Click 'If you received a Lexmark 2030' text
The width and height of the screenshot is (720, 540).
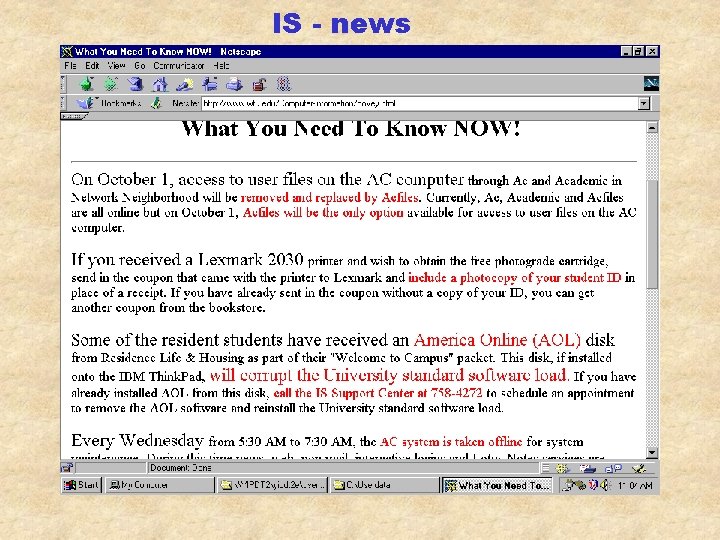click(187, 260)
